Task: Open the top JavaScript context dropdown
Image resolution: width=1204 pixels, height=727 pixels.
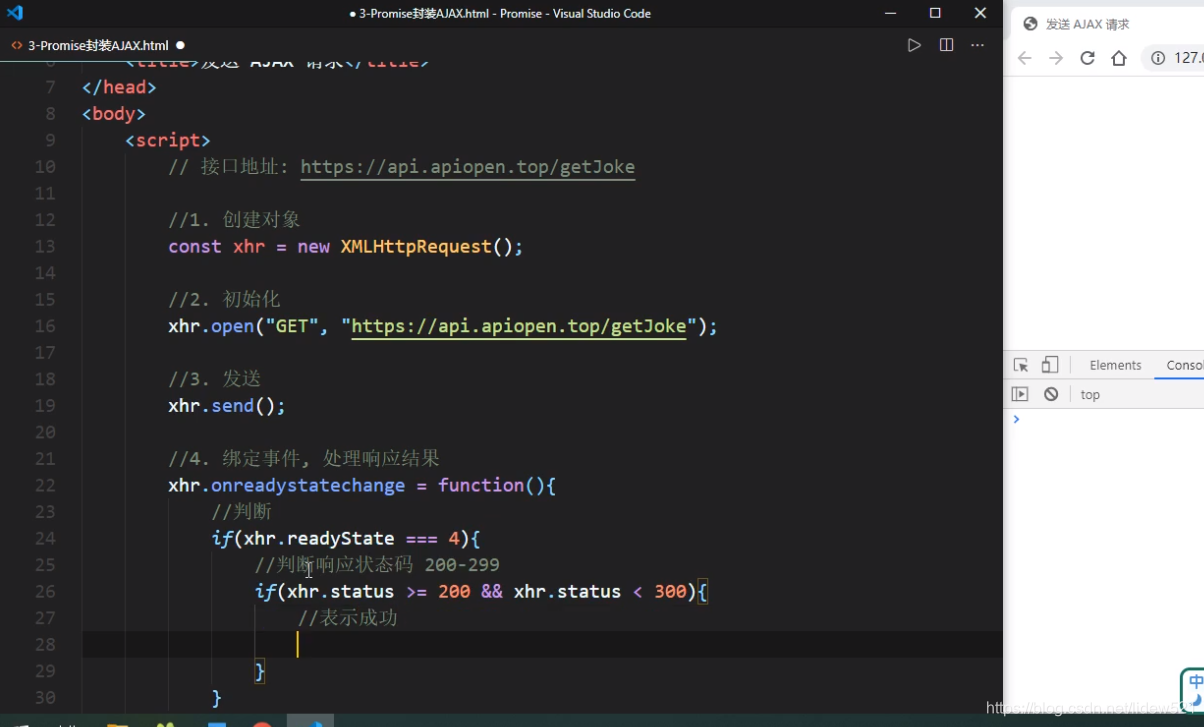Action: click(x=1090, y=395)
